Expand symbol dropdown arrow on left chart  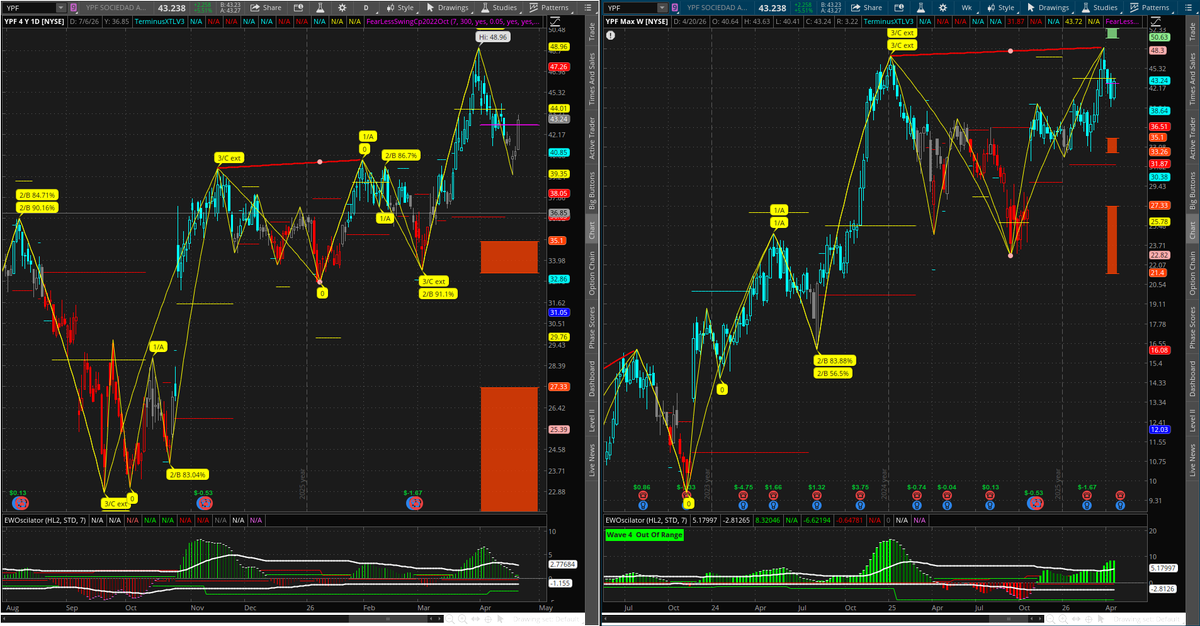(x=61, y=8)
